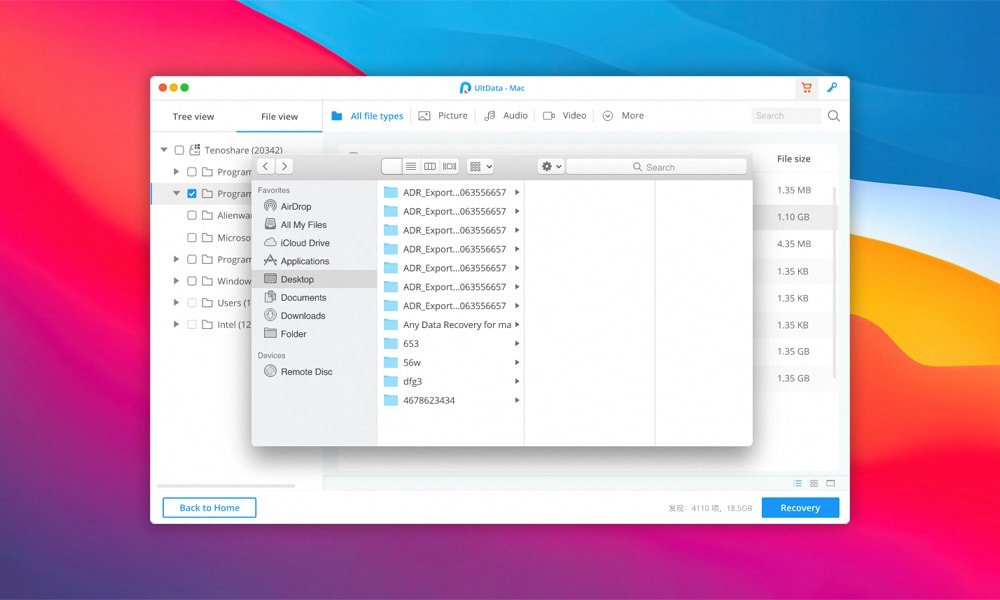Click the key registration icon
The width and height of the screenshot is (1000, 600).
click(x=831, y=88)
